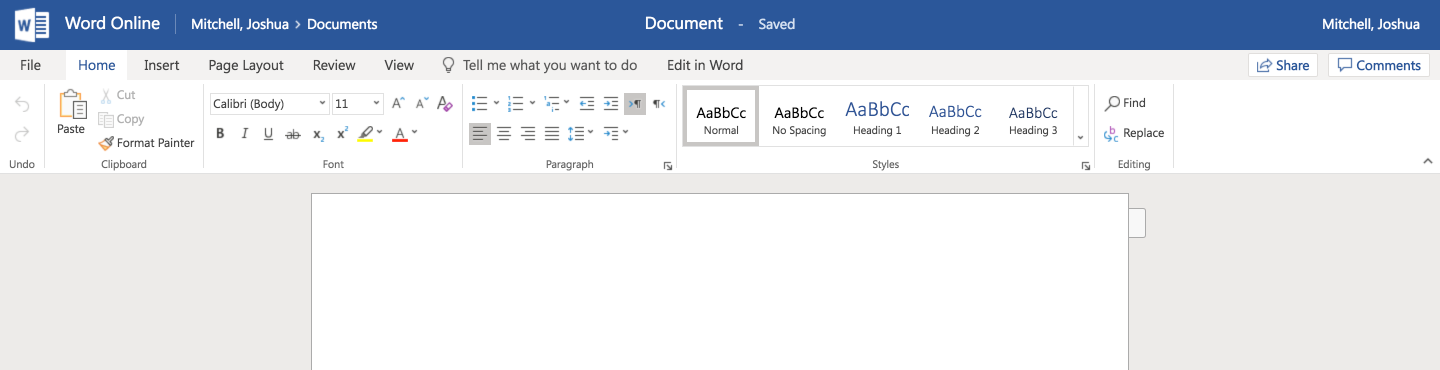Open the File menu
Viewport: 1440px width, 370px height.
[30, 65]
